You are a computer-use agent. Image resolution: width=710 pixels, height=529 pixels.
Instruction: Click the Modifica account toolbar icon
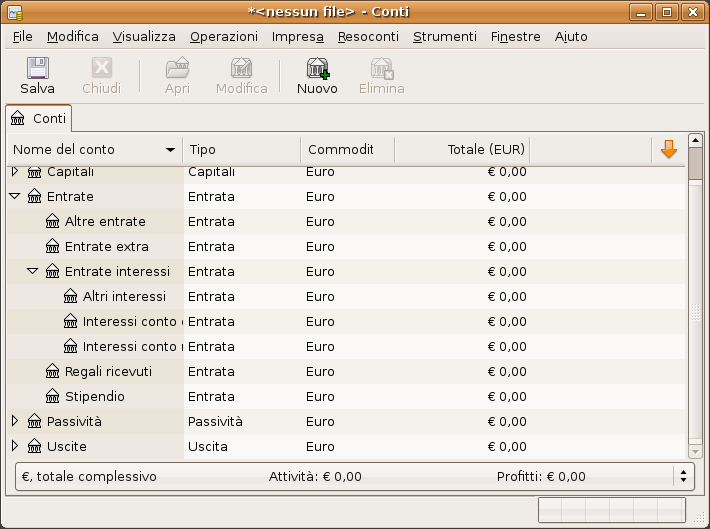(241, 68)
